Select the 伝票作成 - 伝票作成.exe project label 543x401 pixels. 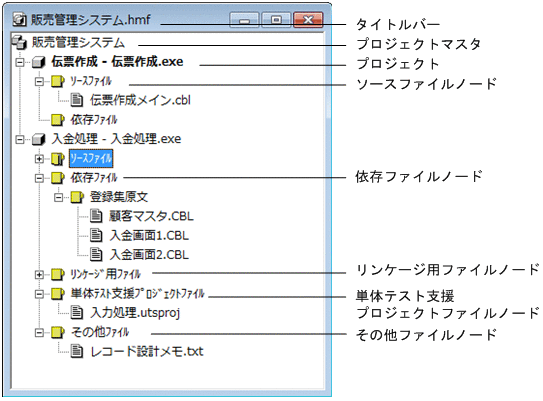(x=117, y=62)
